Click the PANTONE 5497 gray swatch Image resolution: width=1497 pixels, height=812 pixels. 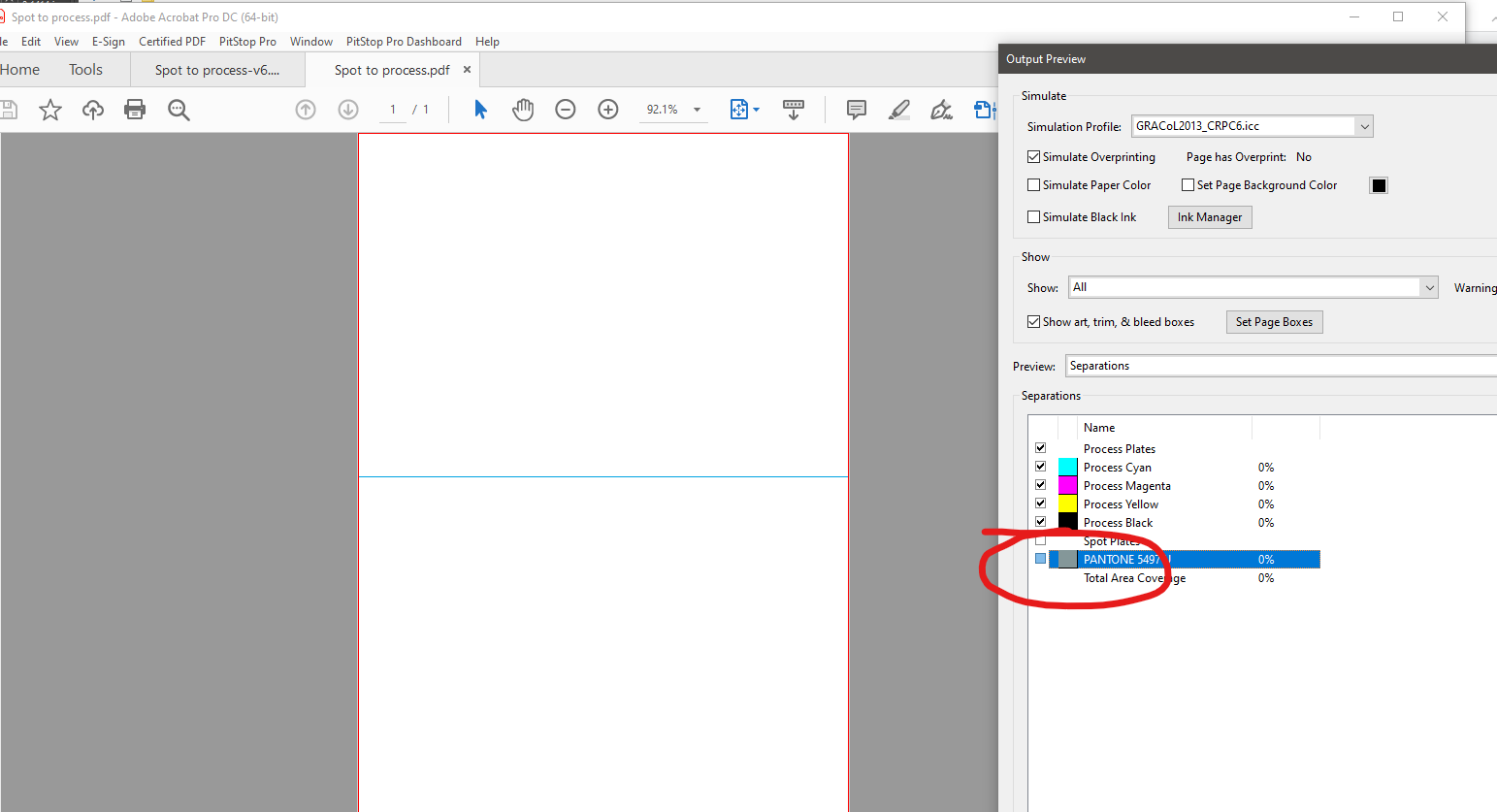click(x=1067, y=559)
